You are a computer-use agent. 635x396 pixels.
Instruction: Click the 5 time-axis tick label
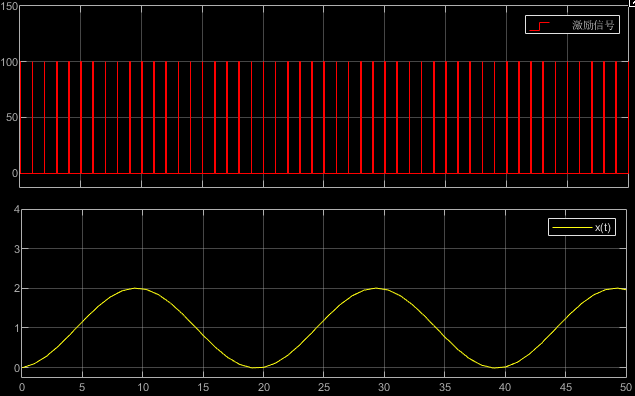[x=82, y=387]
